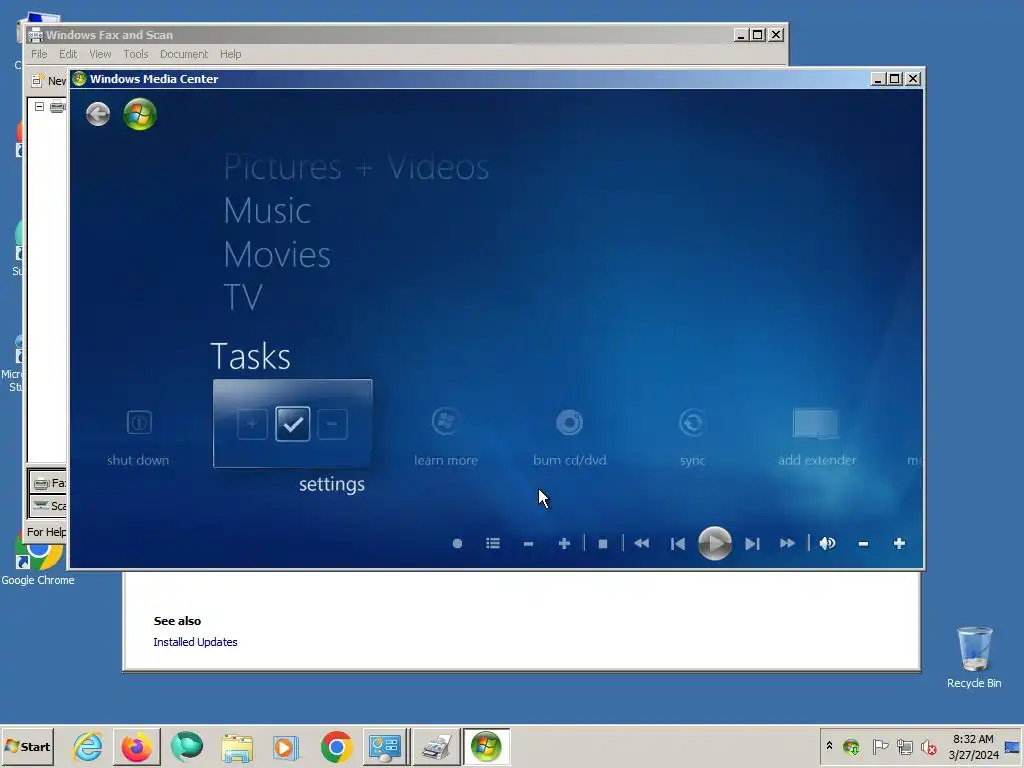The width and height of the screenshot is (1024, 768).
Task: Click the green teal chat app in taskbar
Action: [x=187, y=746]
